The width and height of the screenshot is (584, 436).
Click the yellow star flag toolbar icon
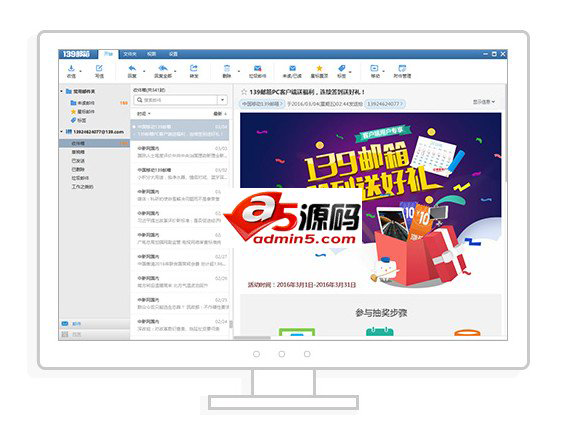click(319, 69)
